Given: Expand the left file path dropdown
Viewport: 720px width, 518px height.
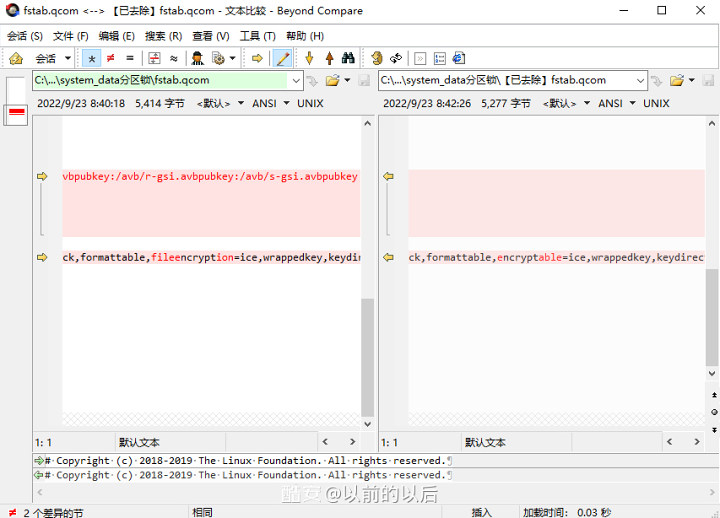Looking at the screenshot, I should point(296,80).
